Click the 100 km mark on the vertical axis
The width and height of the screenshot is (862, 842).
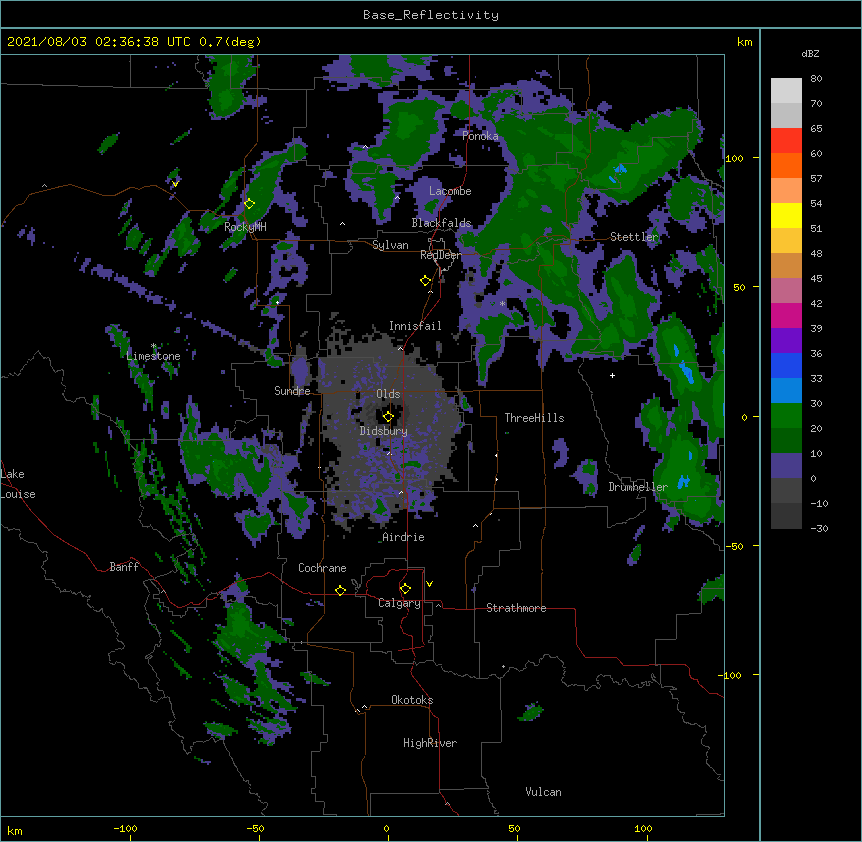coord(734,158)
